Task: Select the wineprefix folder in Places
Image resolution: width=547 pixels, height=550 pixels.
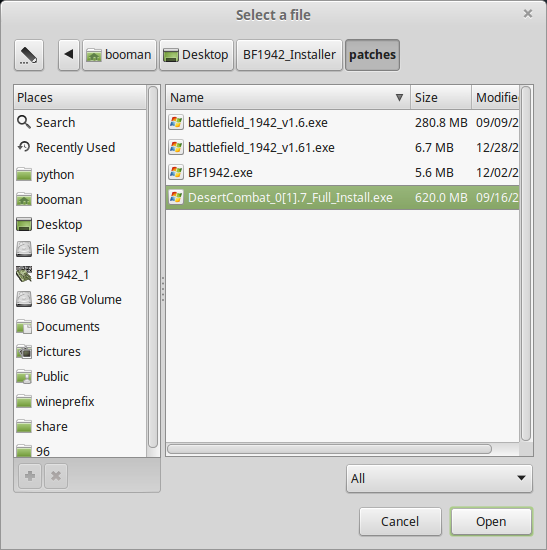Action: coord(80,401)
